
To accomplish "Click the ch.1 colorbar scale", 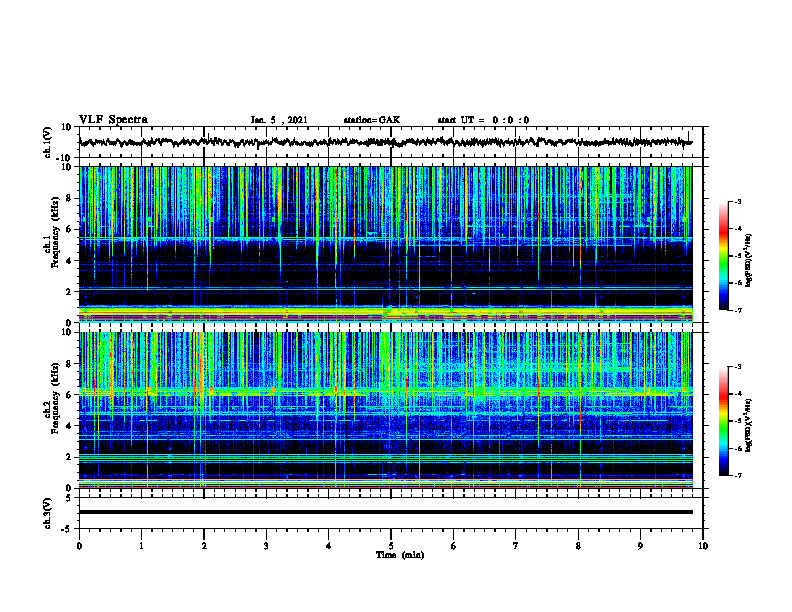I will click(724, 256).
